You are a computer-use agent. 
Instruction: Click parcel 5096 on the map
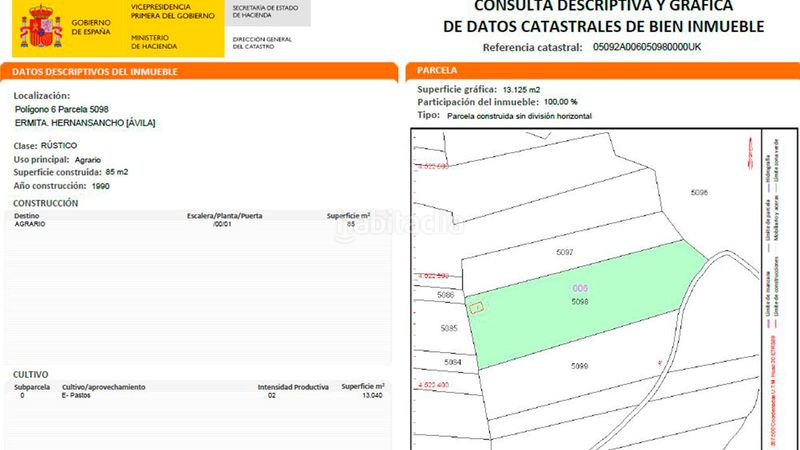click(x=699, y=193)
